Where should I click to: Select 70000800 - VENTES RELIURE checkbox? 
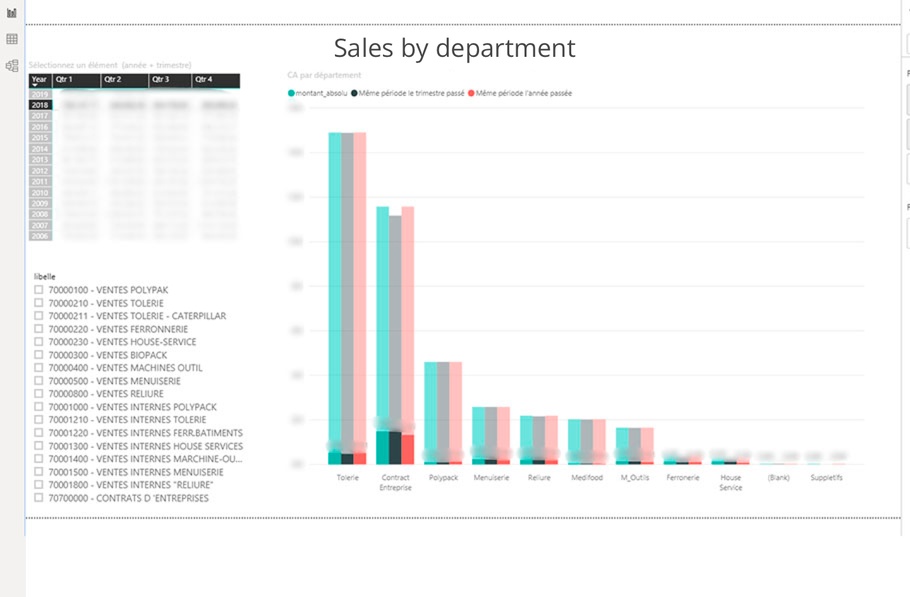pyautogui.click(x=39, y=394)
